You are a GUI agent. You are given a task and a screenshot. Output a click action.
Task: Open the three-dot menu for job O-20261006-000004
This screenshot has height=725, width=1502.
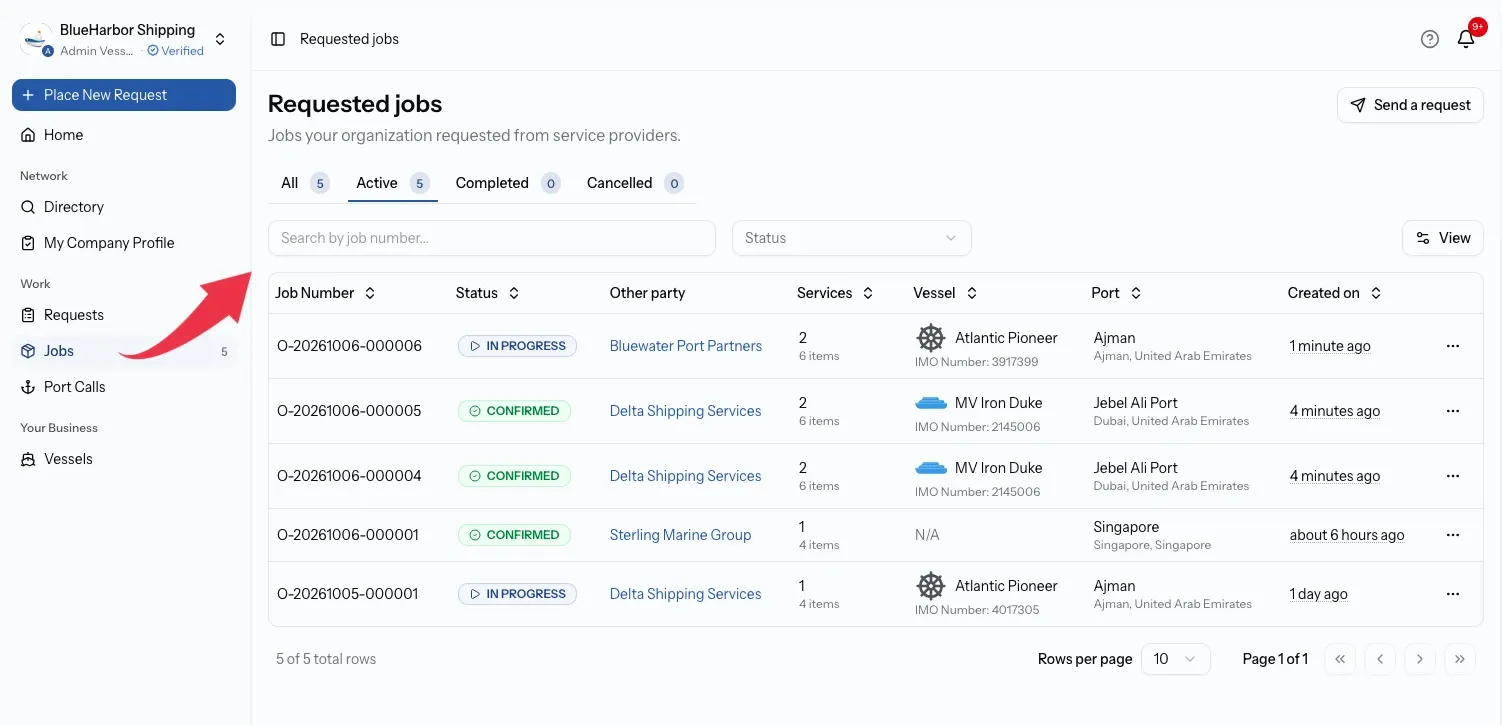click(x=1453, y=476)
